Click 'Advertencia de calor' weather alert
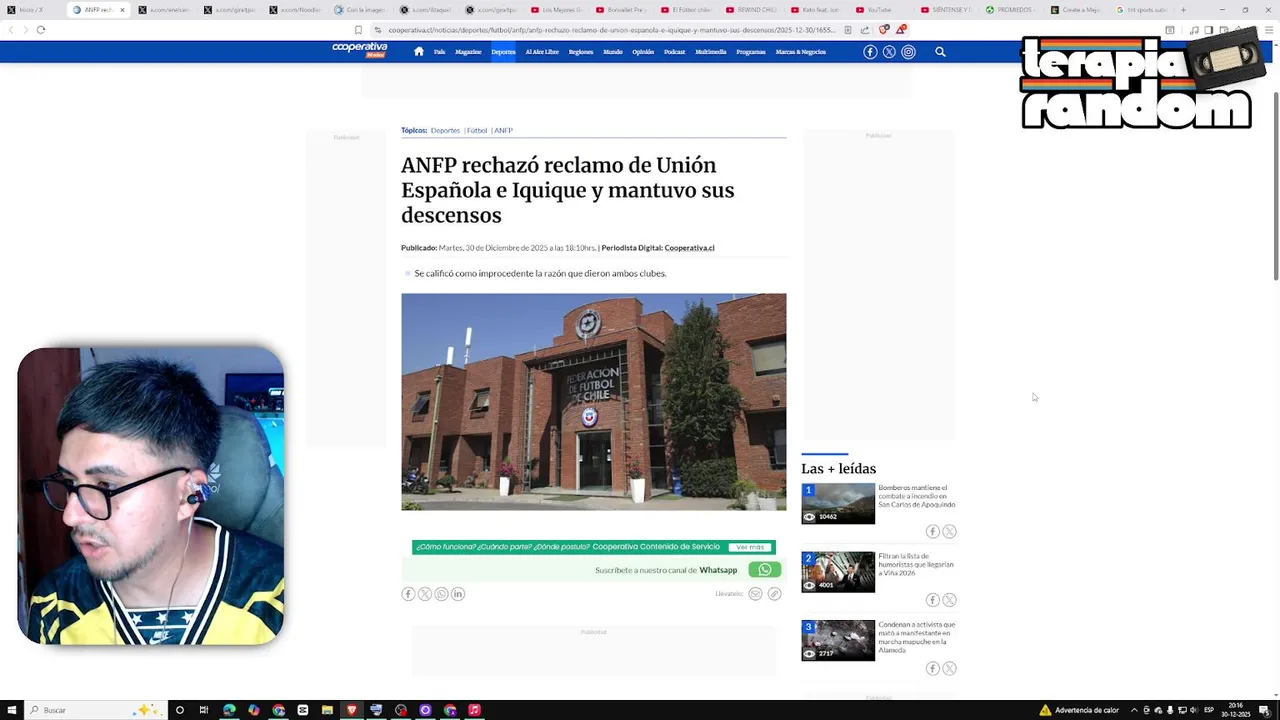Screen dimensions: 1280x720 coord(1079,710)
